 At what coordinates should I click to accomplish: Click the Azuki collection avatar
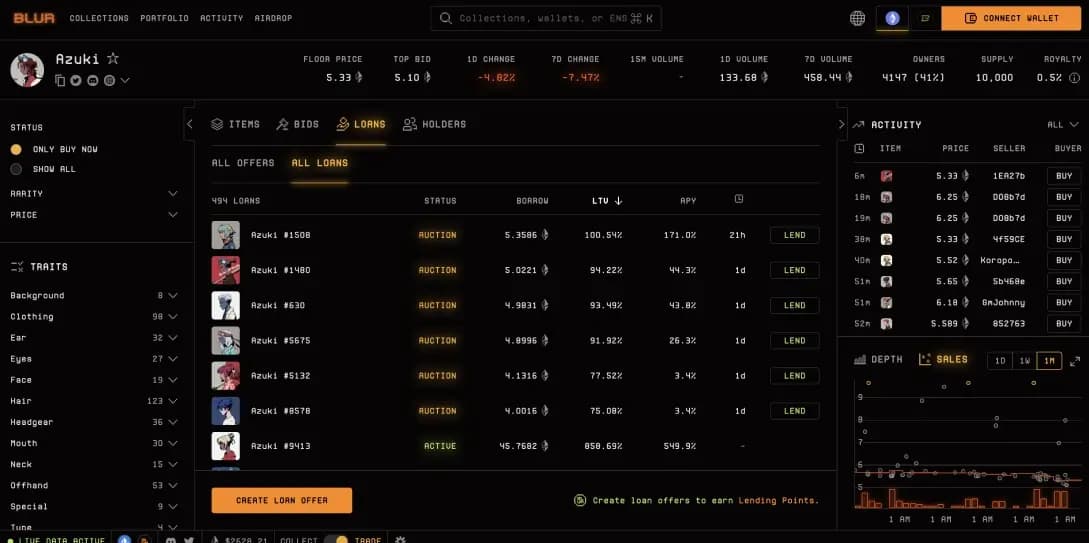click(27, 69)
